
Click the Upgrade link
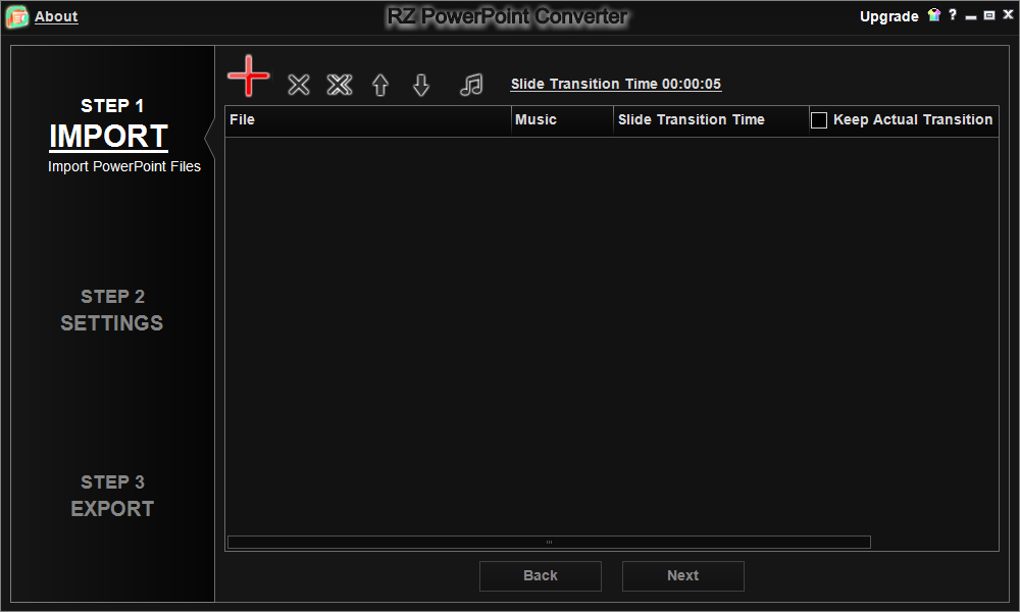889,16
